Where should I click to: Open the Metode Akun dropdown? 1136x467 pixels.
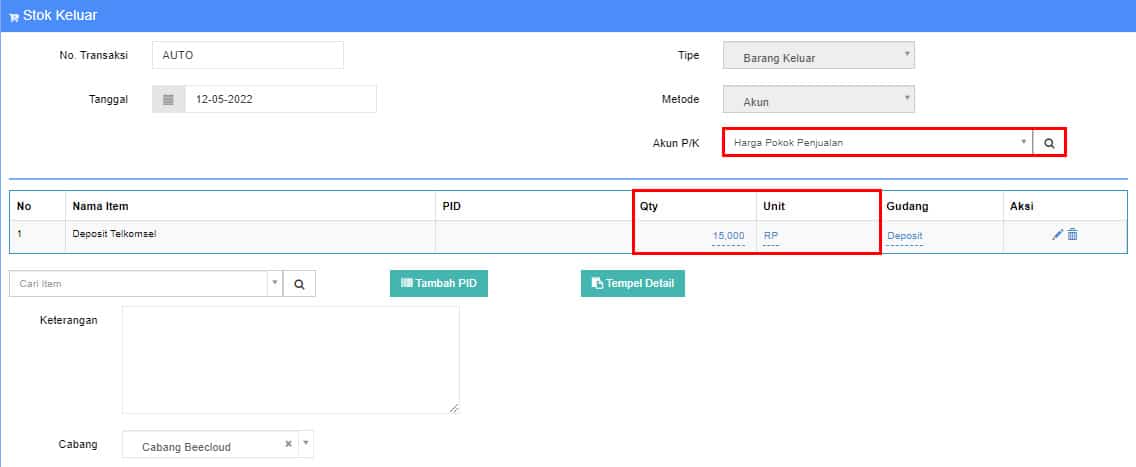pos(906,98)
